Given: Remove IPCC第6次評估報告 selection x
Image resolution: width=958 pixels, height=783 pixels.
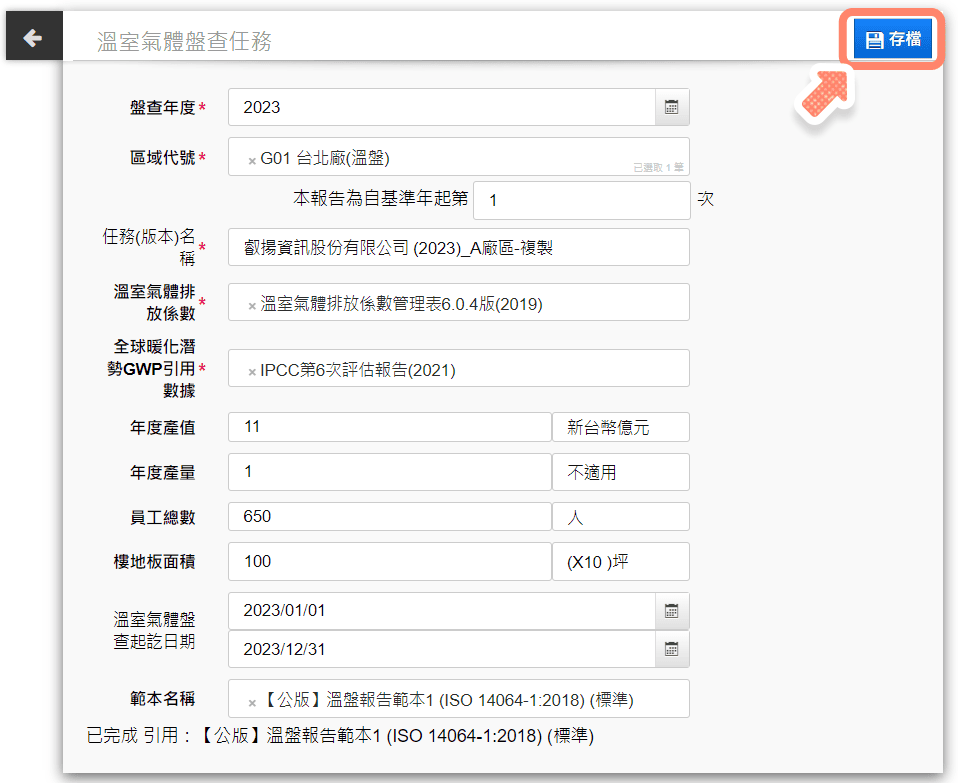Looking at the screenshot, I should [x=251, y=371].
